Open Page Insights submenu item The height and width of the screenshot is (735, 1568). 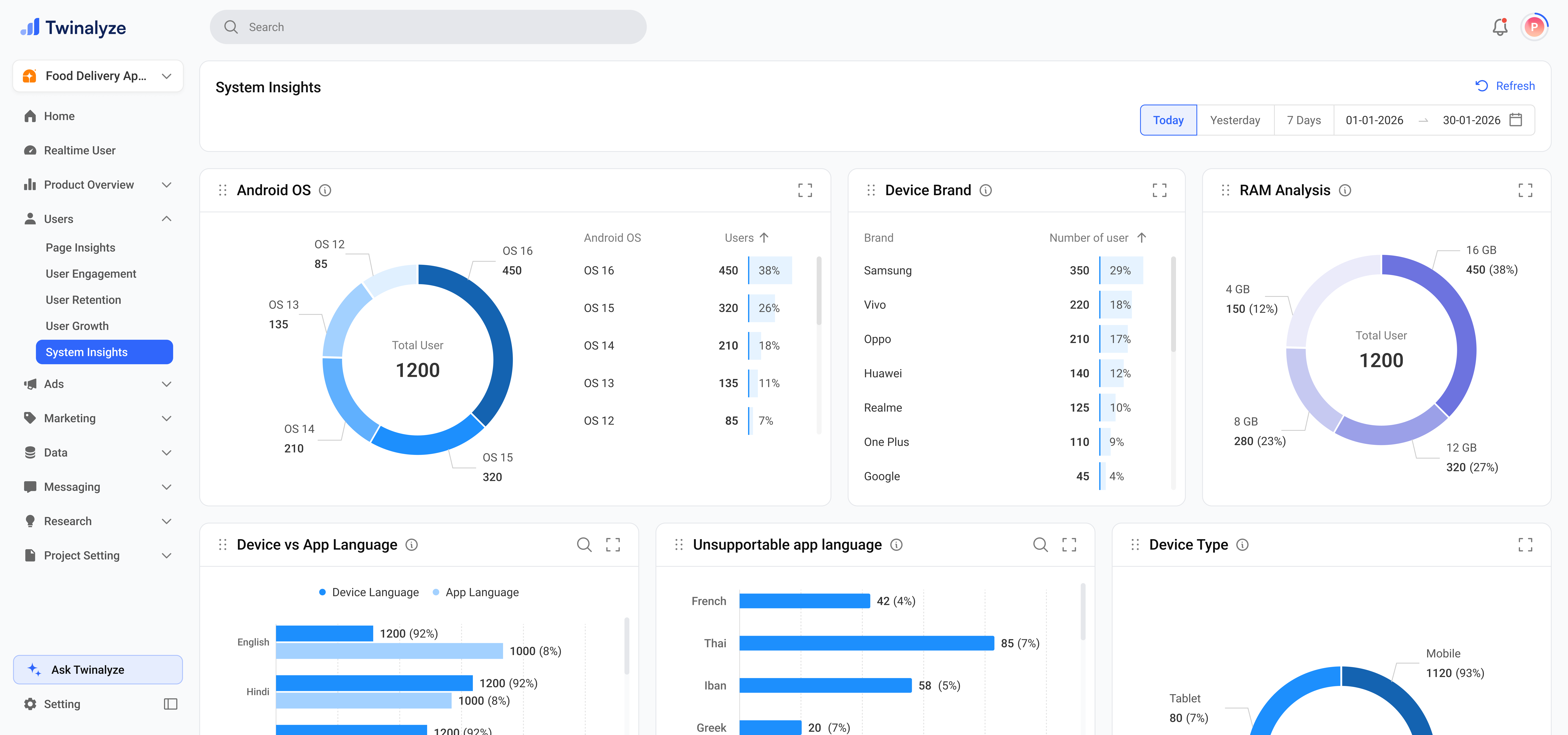80,248
